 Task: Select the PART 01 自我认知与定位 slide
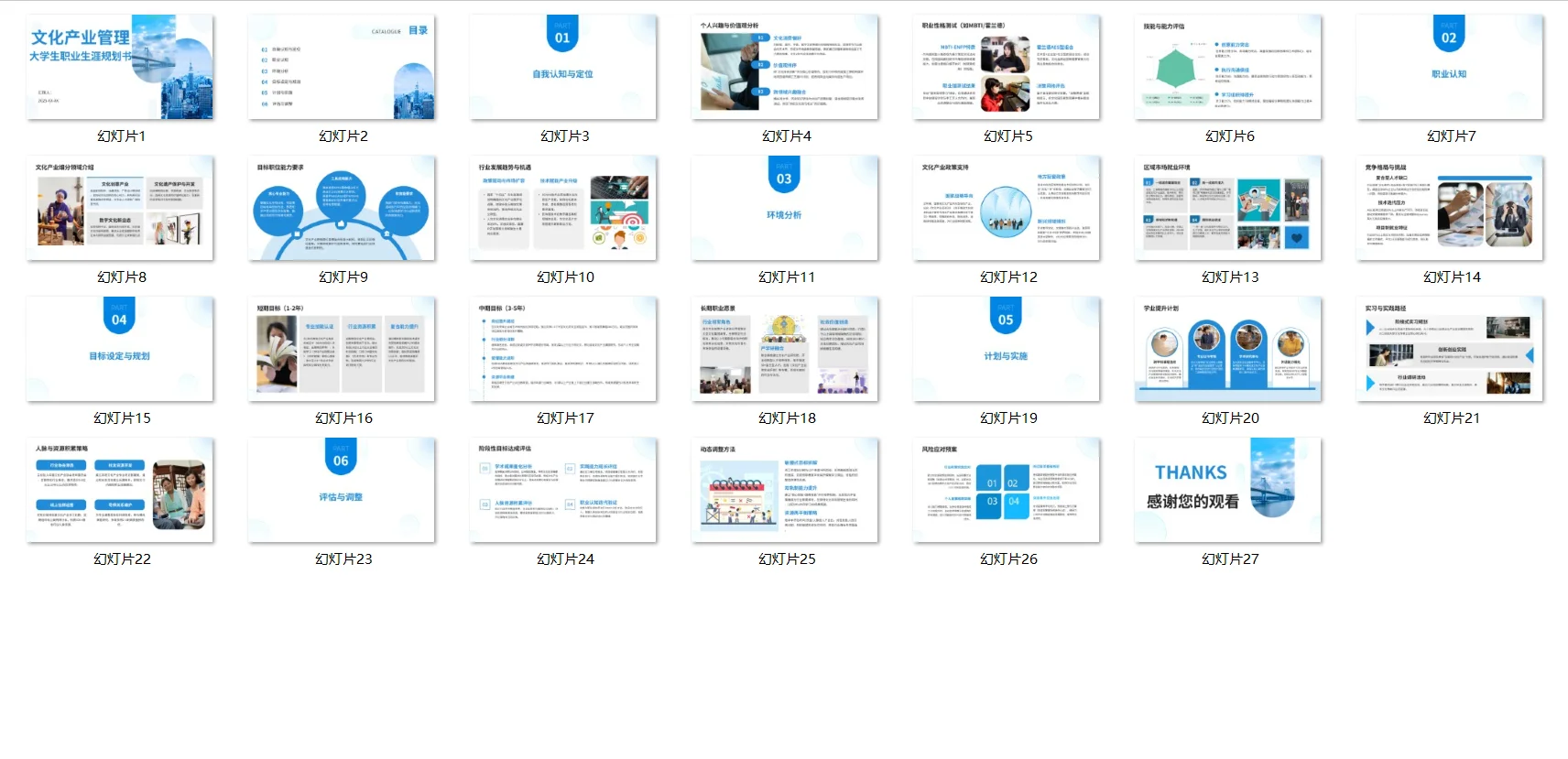coord(563,67)
